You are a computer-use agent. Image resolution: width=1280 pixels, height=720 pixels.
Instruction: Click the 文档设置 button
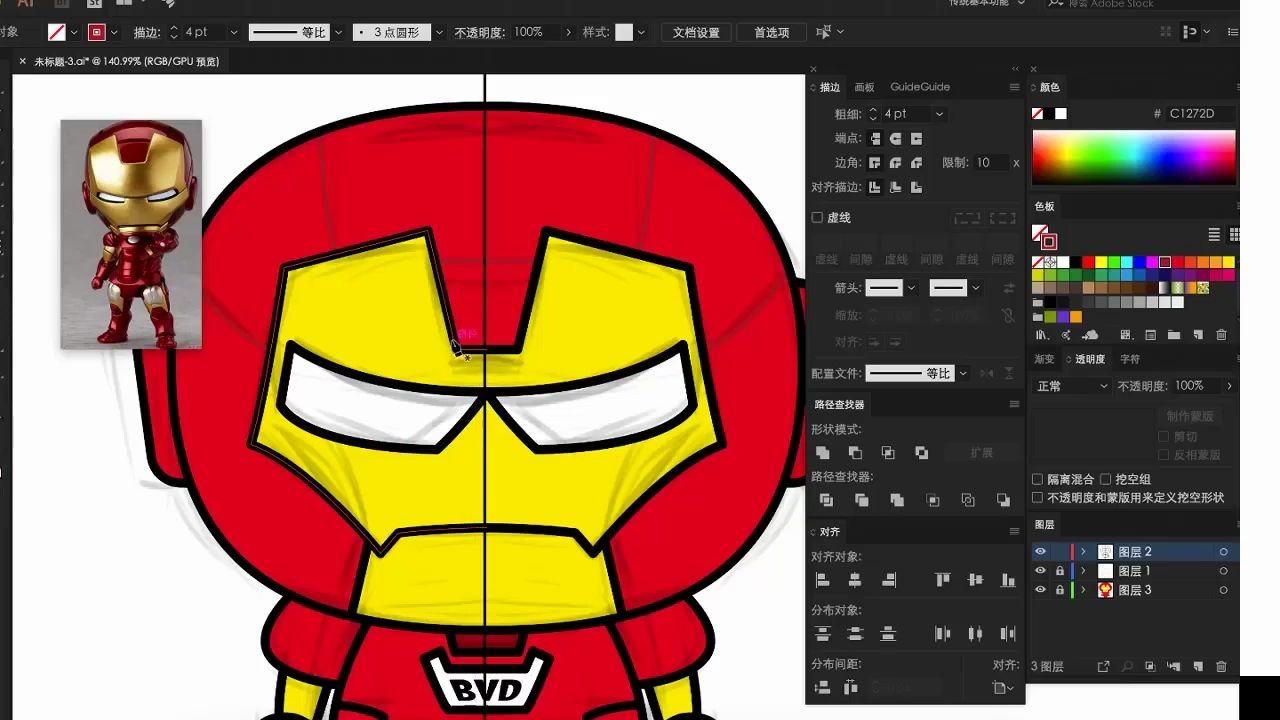pyautogui.click(x=696, y=32)
